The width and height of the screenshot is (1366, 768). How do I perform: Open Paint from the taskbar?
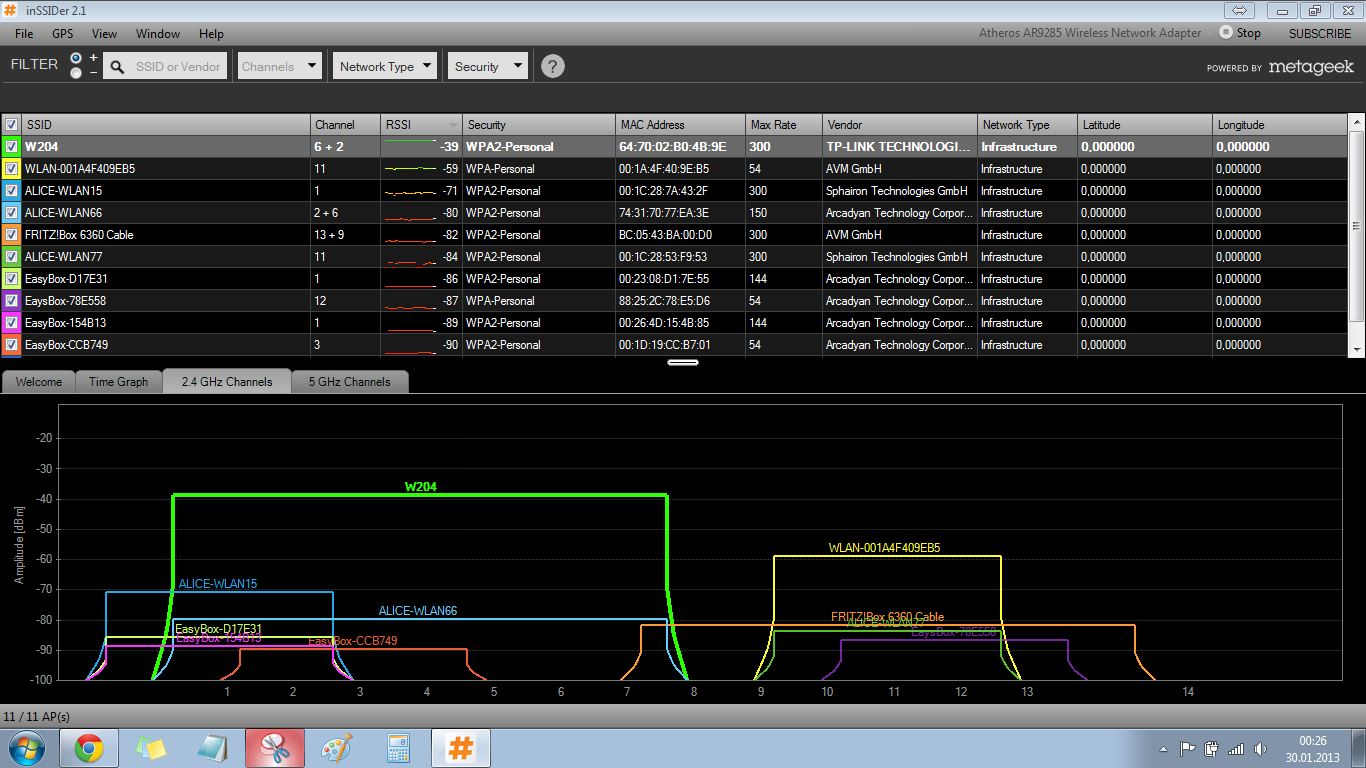(337, 748)
